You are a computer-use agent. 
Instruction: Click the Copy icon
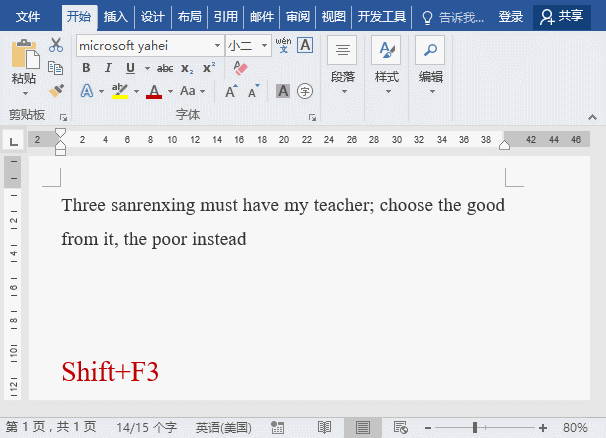[x=56, y=68]
